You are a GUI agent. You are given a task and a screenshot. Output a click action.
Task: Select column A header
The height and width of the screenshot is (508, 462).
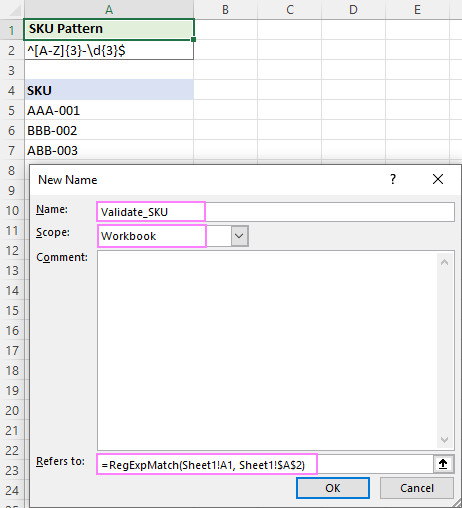(109, 9)
